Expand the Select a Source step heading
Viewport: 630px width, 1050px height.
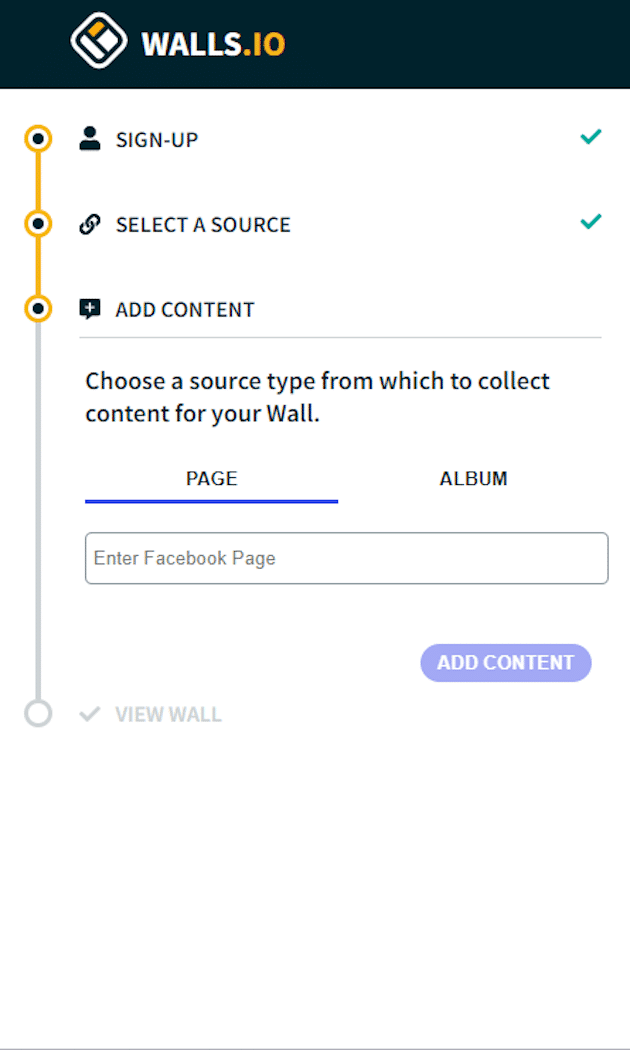click(x=203, y=225)
